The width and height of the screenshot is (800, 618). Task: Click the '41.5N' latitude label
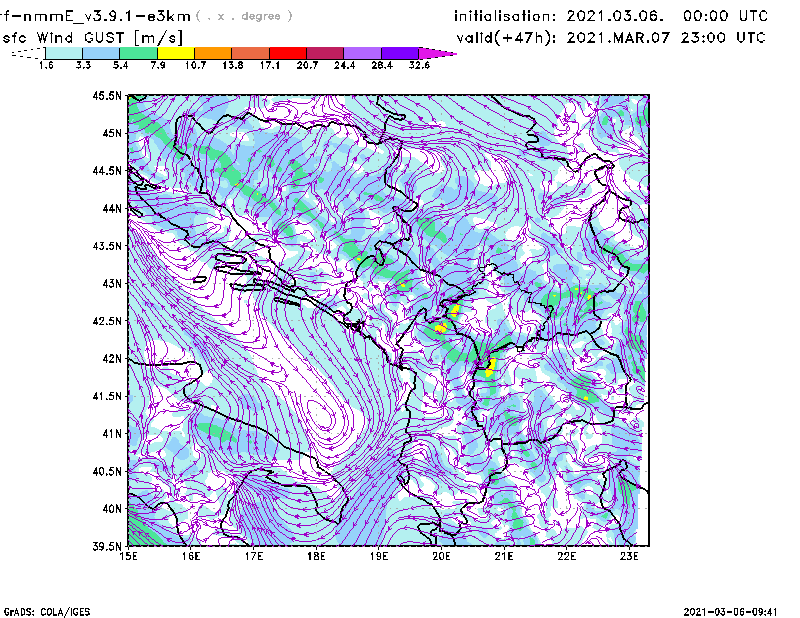[107, 396]
